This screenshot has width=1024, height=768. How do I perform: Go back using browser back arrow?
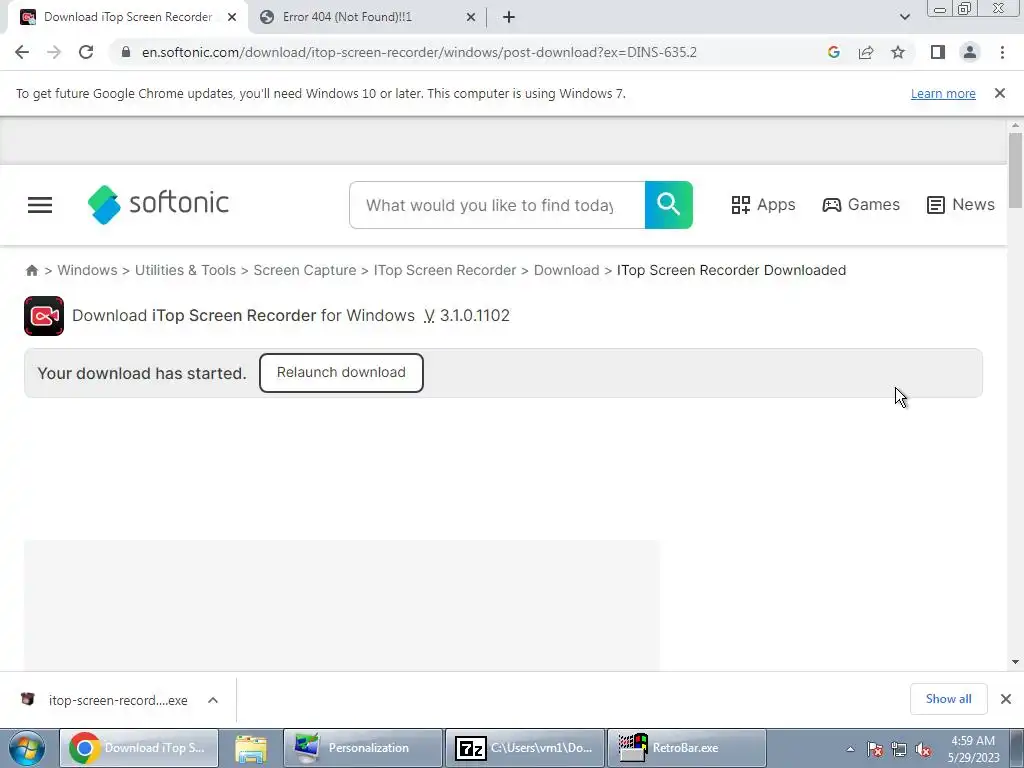click(22, 52)
